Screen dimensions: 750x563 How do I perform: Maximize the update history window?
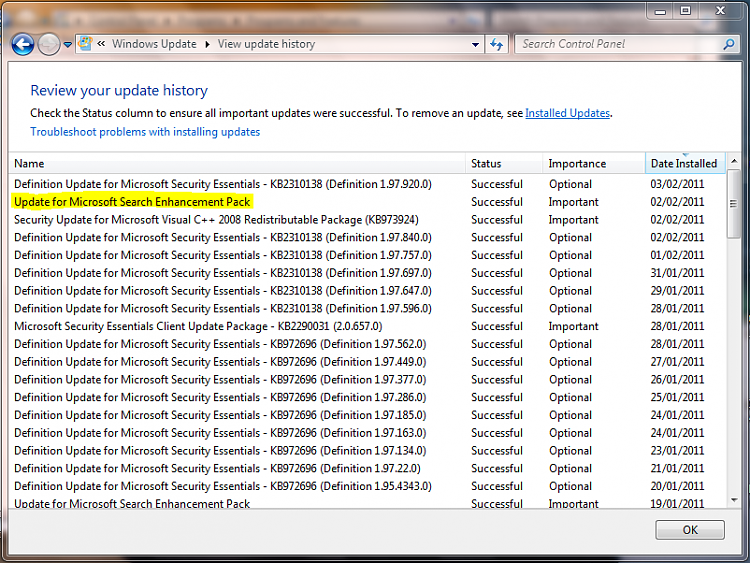click(685, 11)
